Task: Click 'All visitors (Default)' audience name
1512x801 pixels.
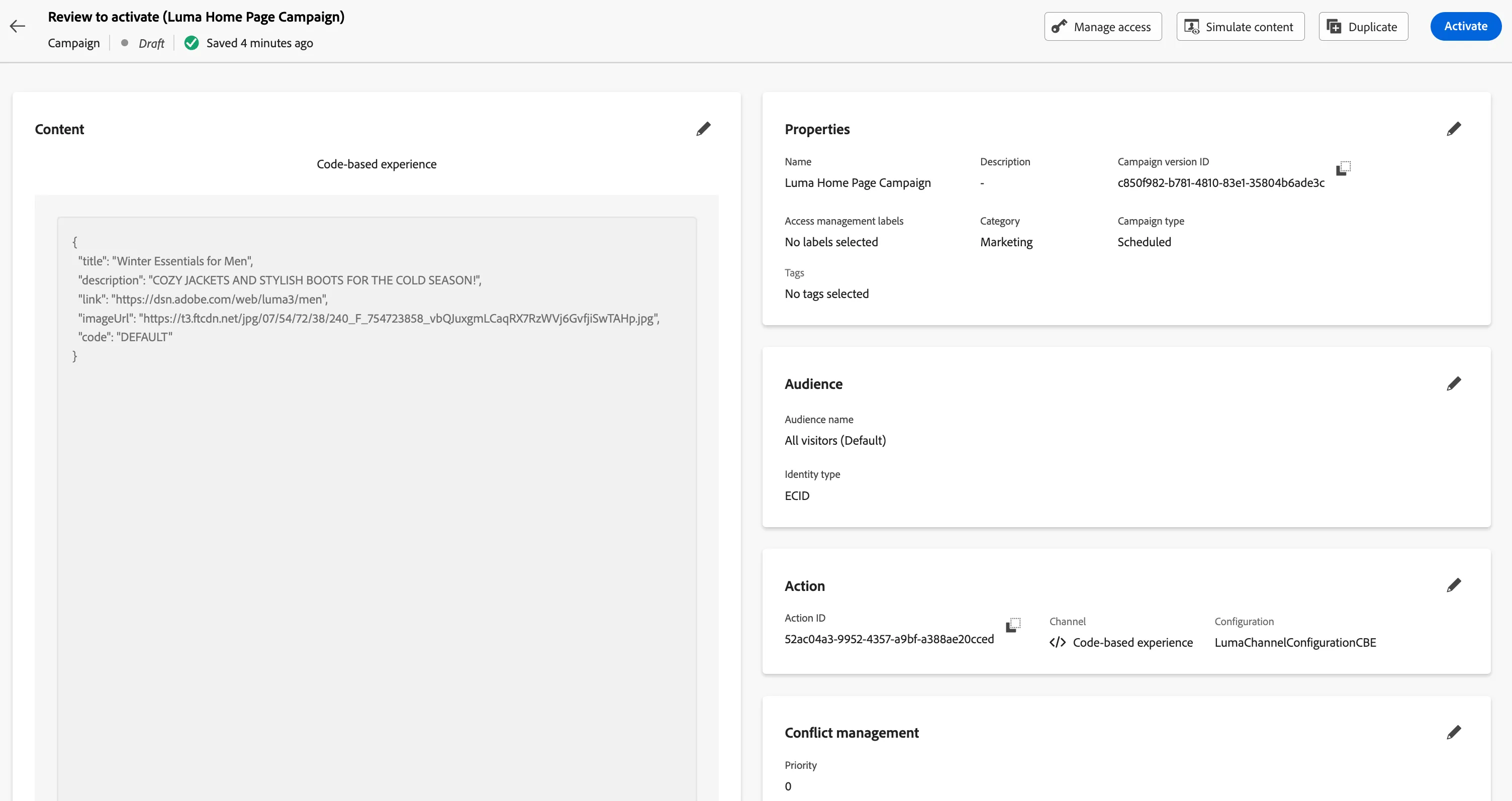Action: 835,441
